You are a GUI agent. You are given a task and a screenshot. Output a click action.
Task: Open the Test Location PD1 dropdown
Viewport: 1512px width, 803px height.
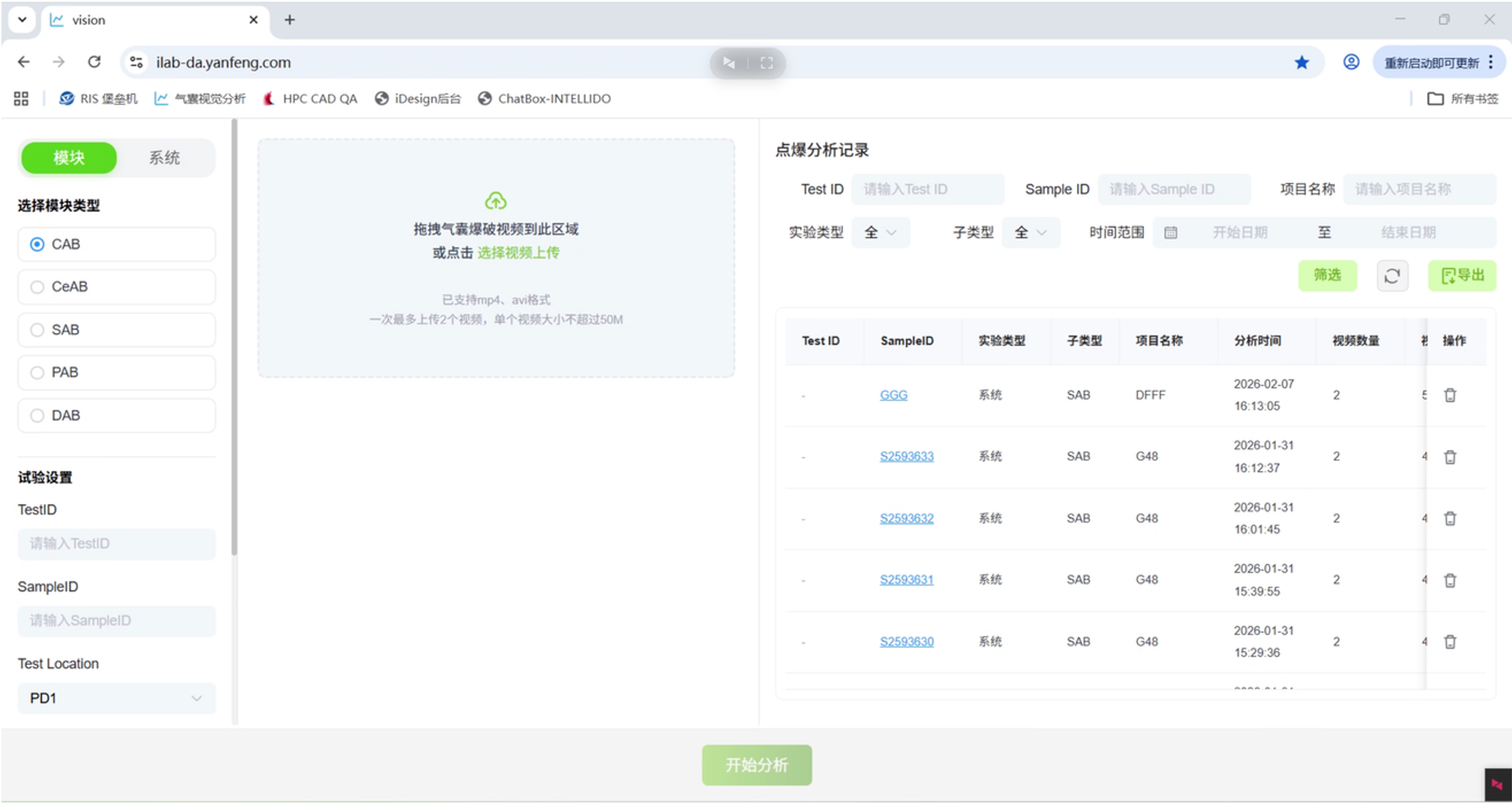coord(116,698)
